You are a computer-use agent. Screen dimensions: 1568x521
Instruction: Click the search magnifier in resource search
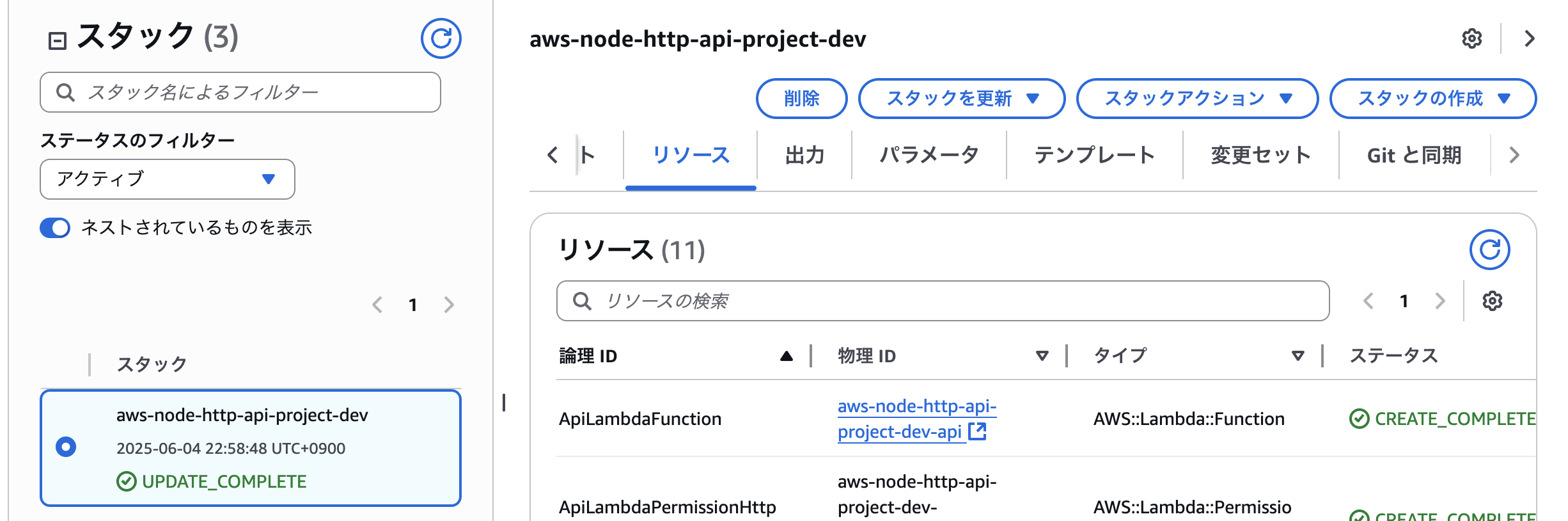point(583,301)
